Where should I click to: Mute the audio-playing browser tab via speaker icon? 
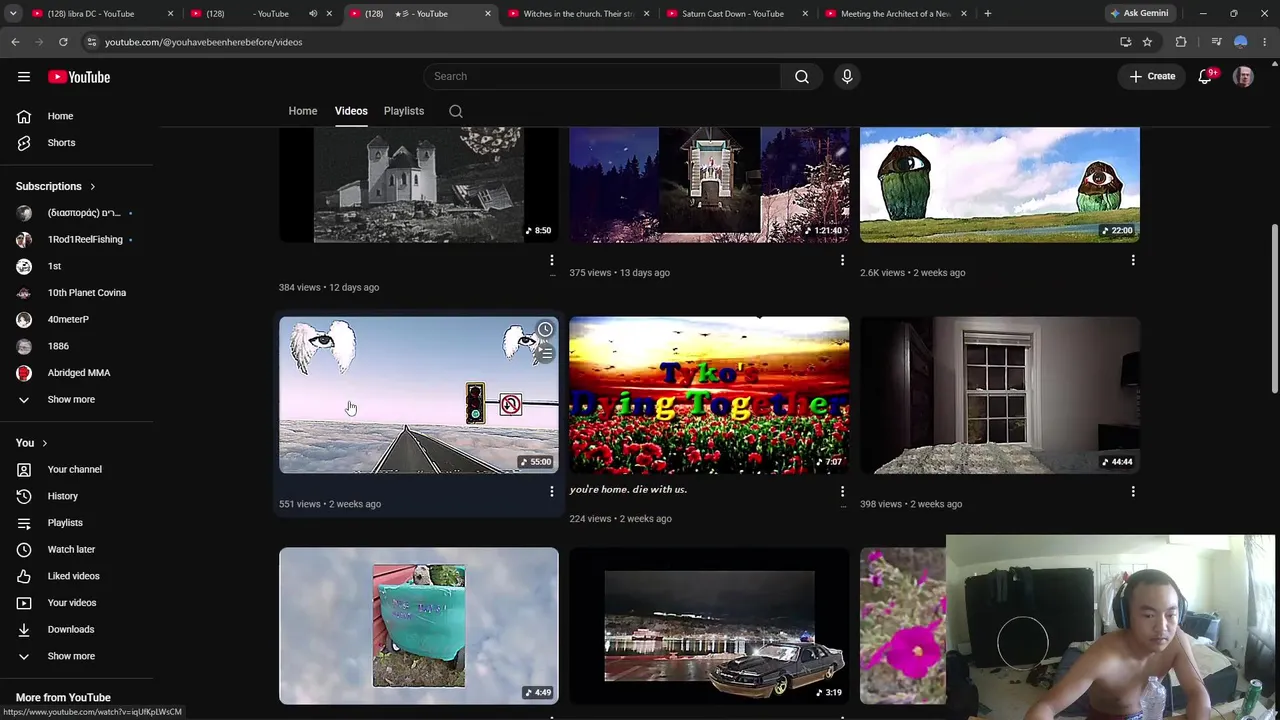[x=313, y=14]
